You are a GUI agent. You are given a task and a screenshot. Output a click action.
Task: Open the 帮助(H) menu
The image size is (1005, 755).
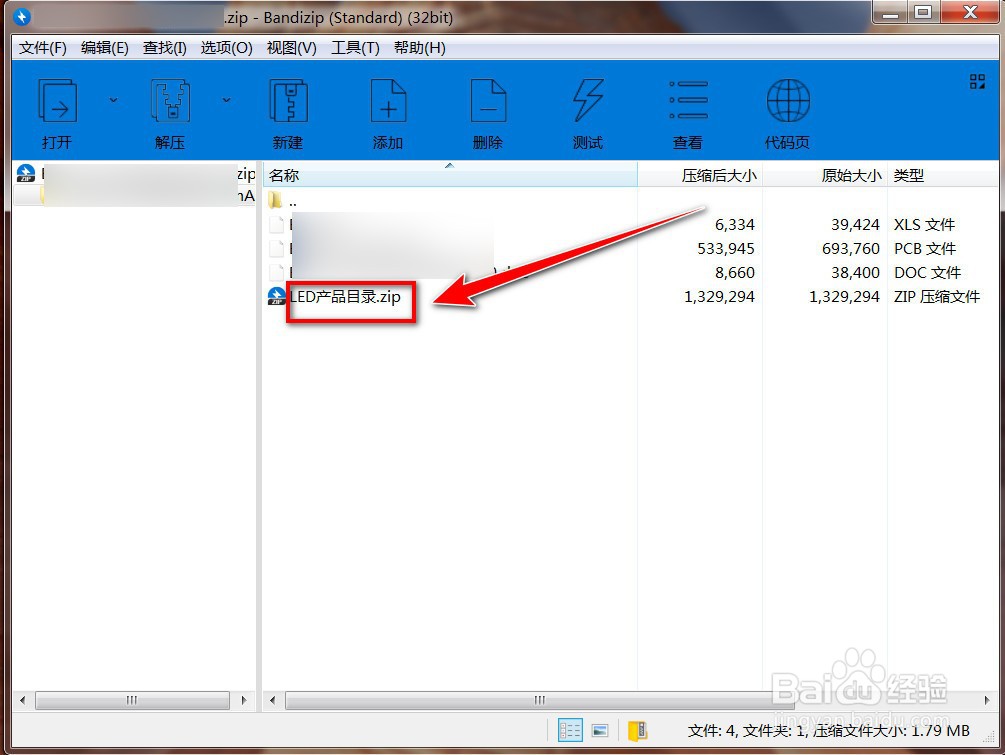(419, 48)
